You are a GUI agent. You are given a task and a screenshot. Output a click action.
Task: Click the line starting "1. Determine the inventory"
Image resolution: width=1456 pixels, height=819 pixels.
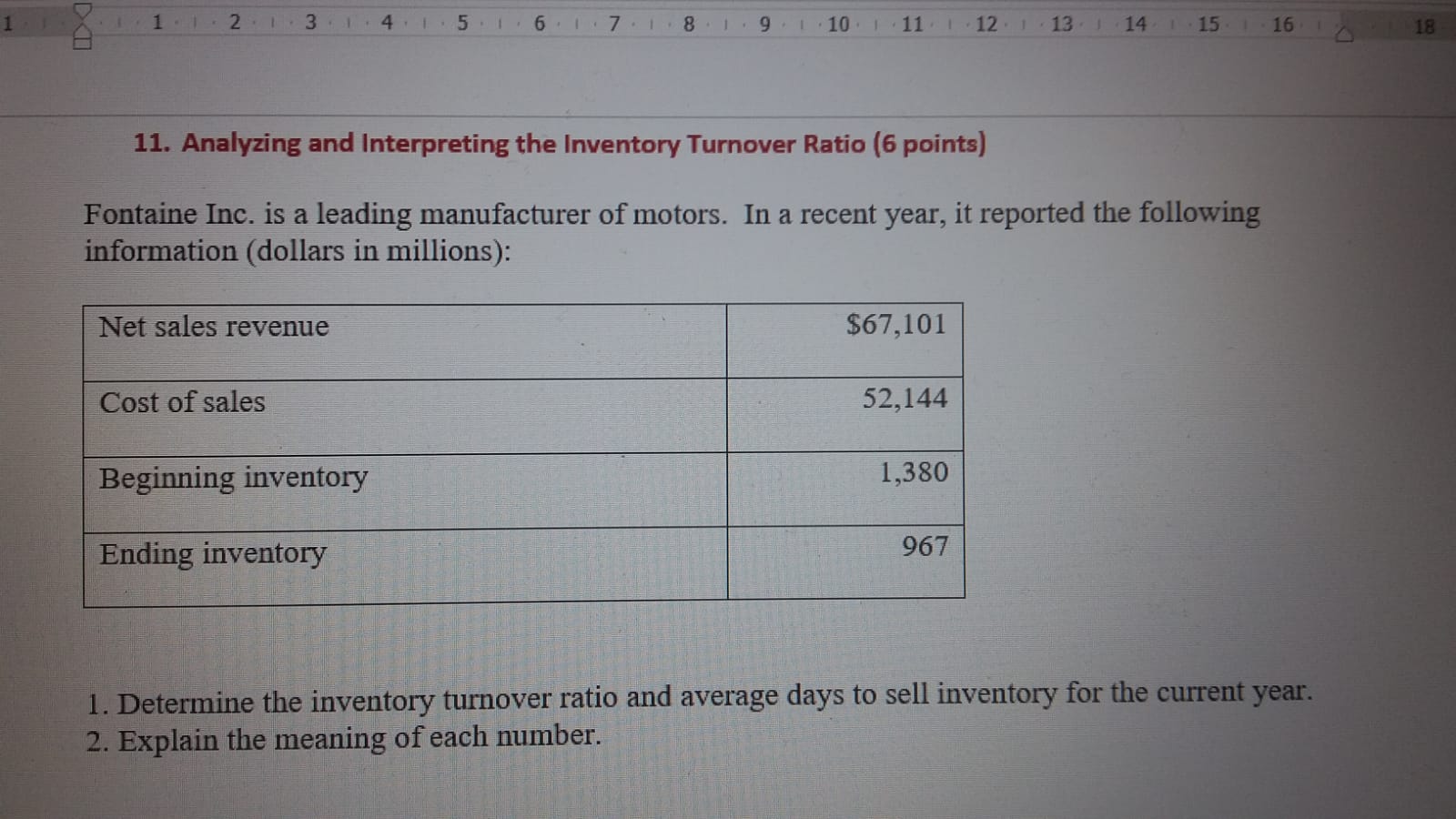pos(701,698)
